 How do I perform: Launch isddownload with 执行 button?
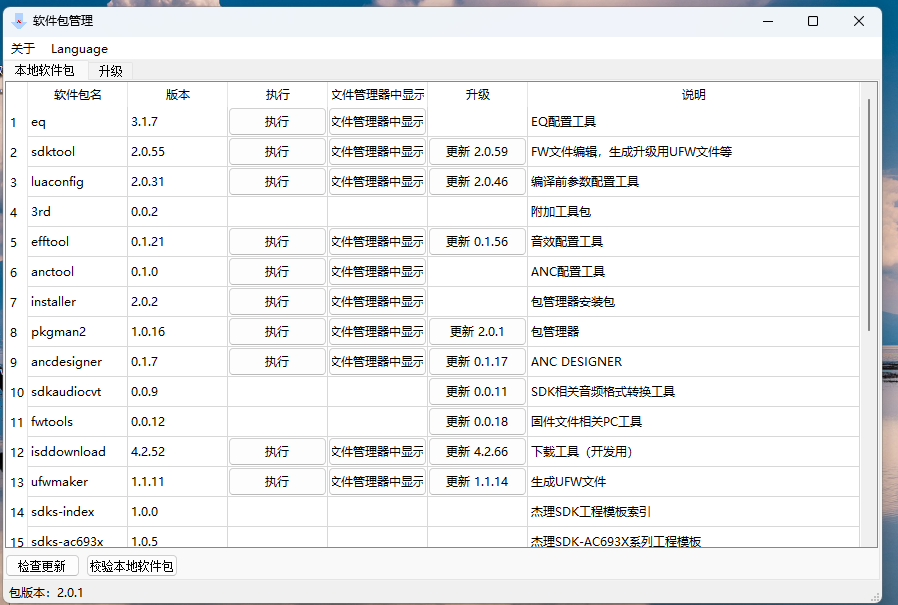coord(277,451)
